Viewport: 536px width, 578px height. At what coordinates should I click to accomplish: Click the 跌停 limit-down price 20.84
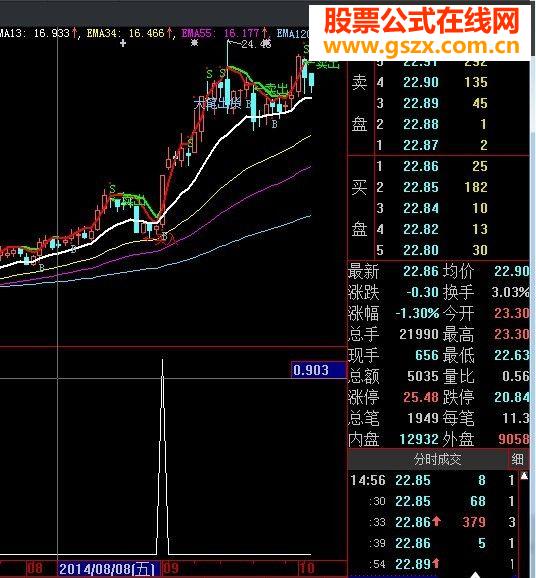tap(512, 397)
